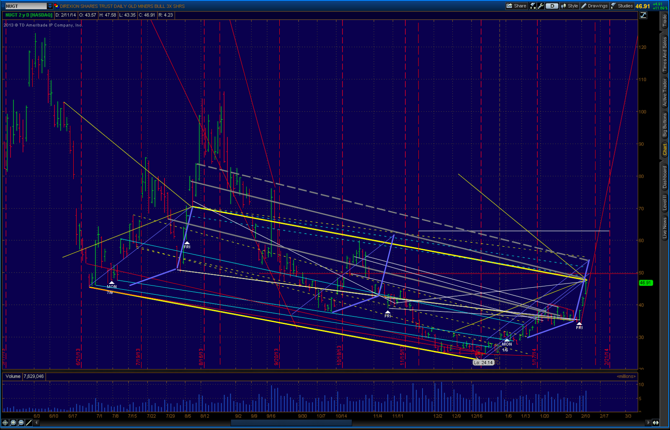Open the Times And Sales sidebar tab
This screenshot has height=430, width=670.
[665, 54]
